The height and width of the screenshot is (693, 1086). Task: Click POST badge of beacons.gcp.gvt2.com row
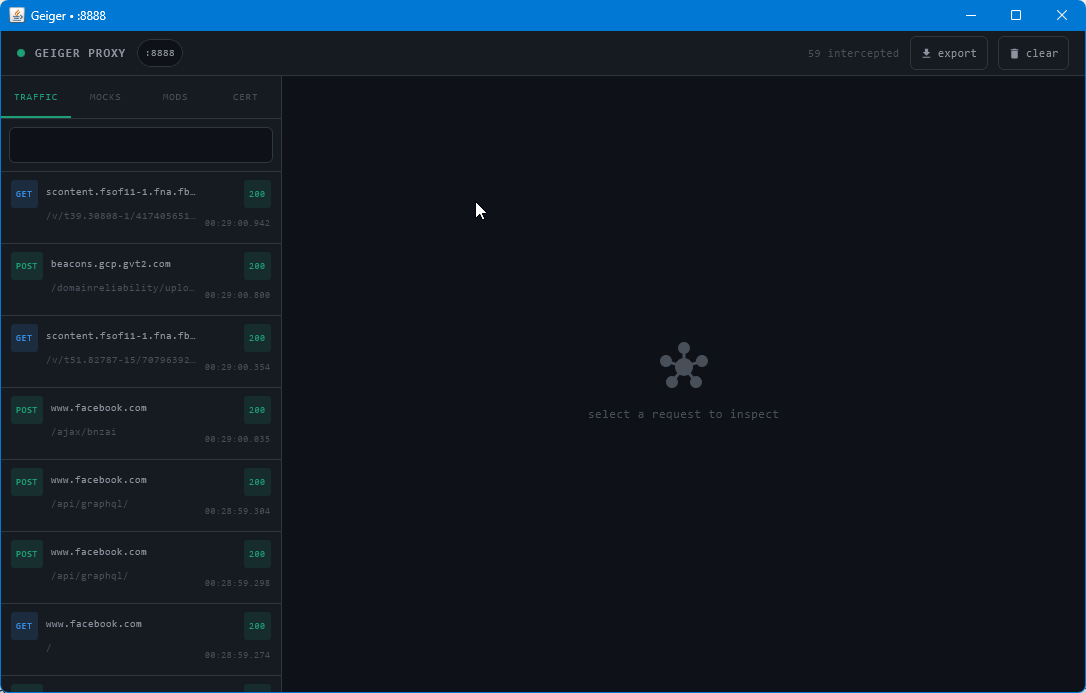click(x=26, y=266)
